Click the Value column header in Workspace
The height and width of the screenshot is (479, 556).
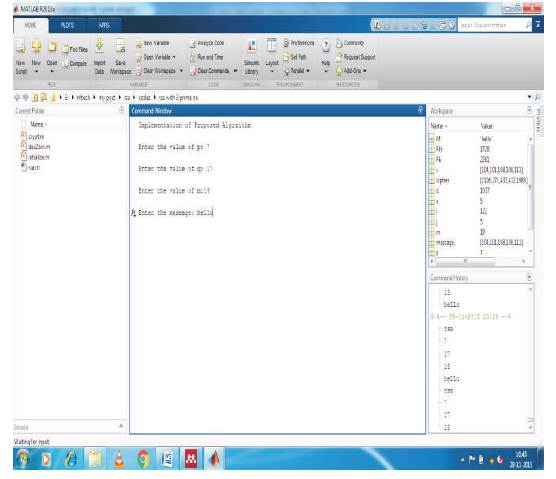pyautogui.click(x=486, y=126)
